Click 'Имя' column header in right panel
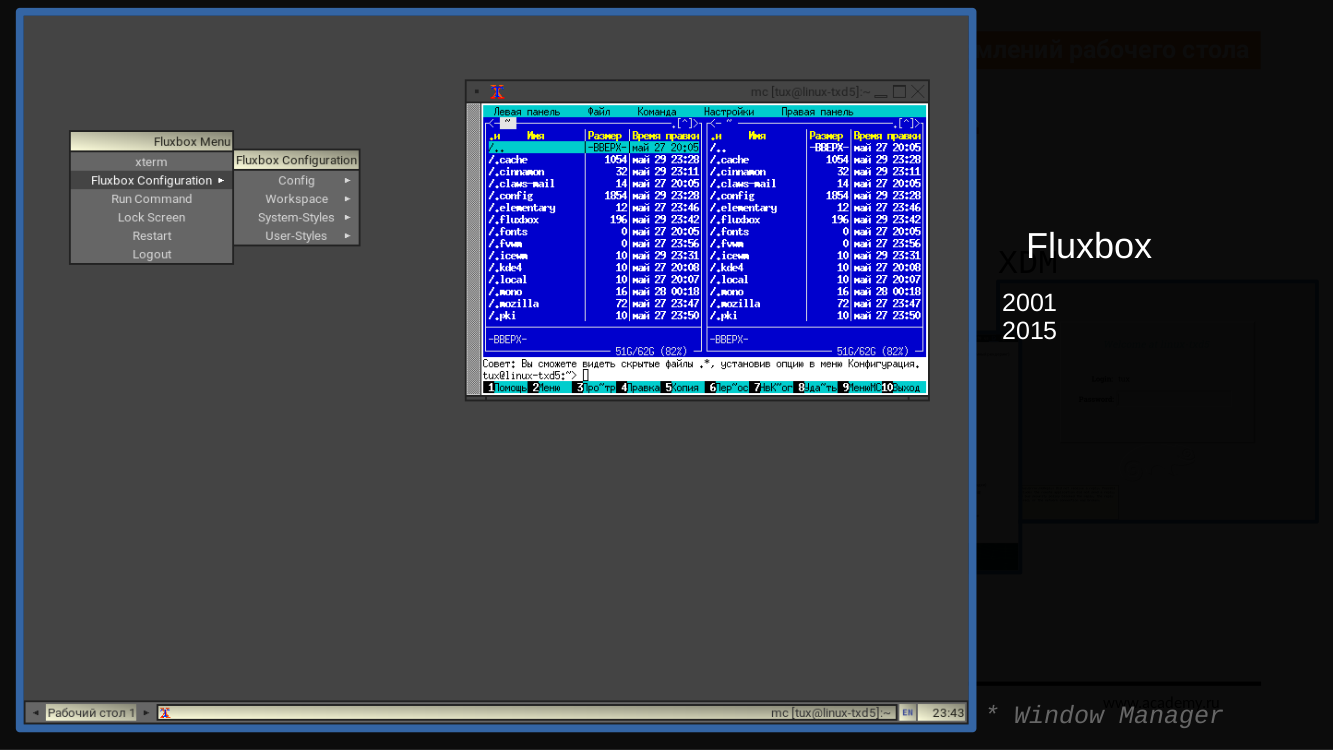 click(x=757, y=136)
